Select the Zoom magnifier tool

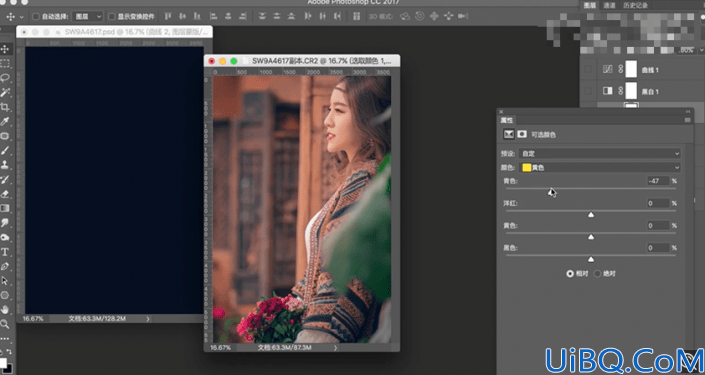(5, 324)
